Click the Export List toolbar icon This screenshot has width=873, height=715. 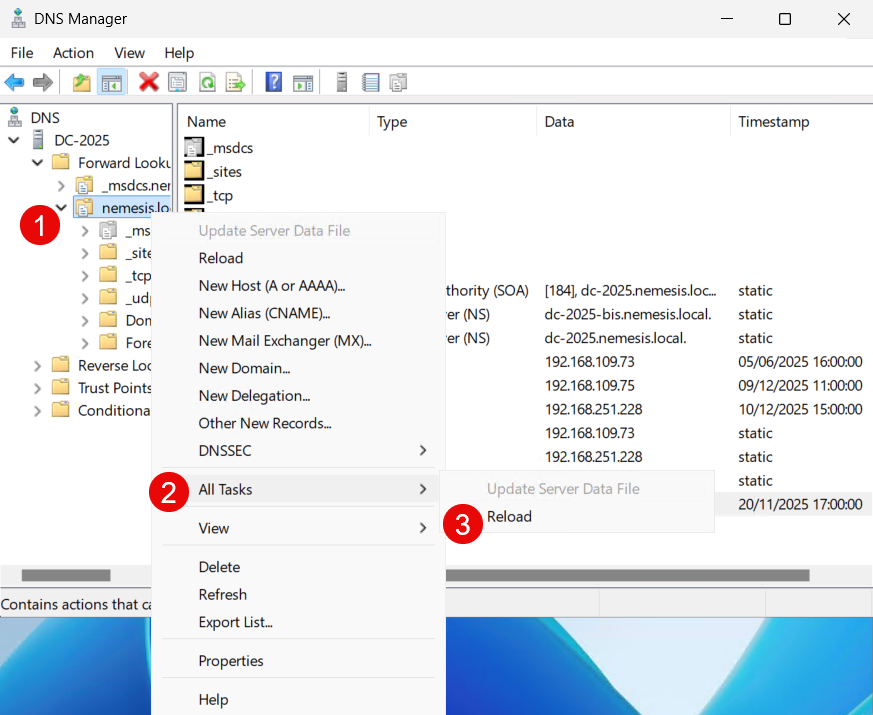click(237, 82)
